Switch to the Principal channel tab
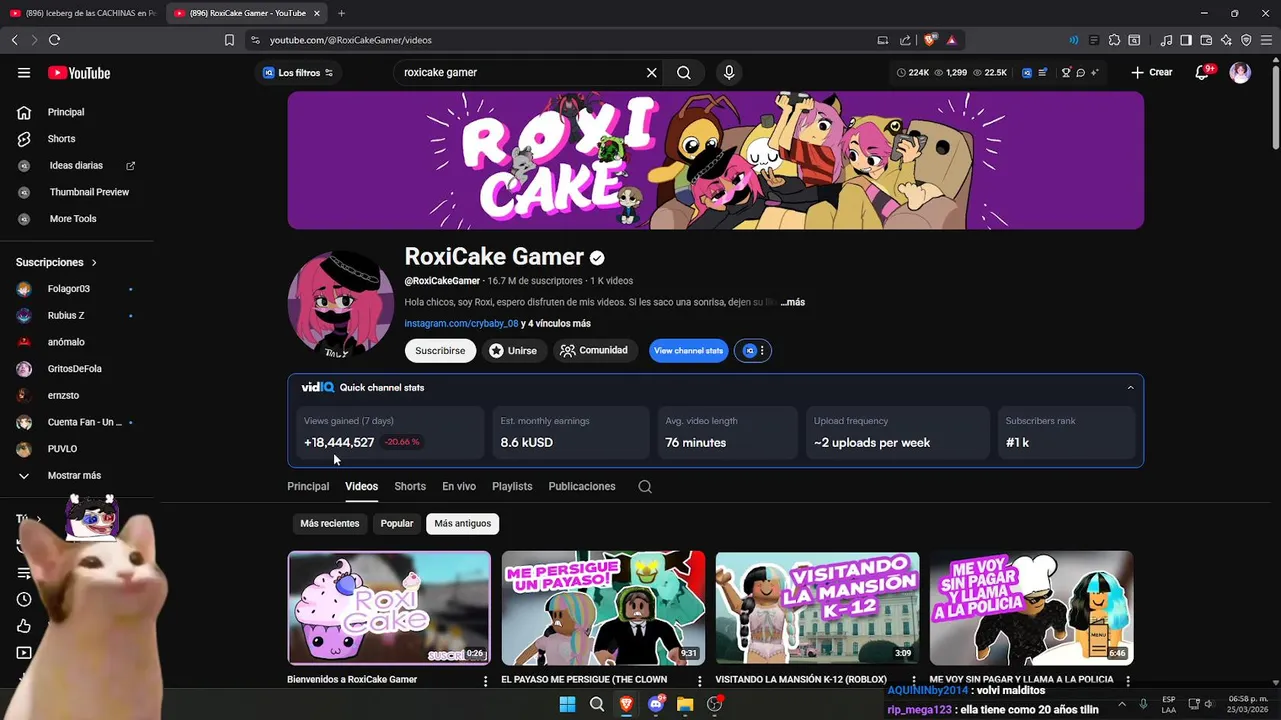 (x=308, y=487)
